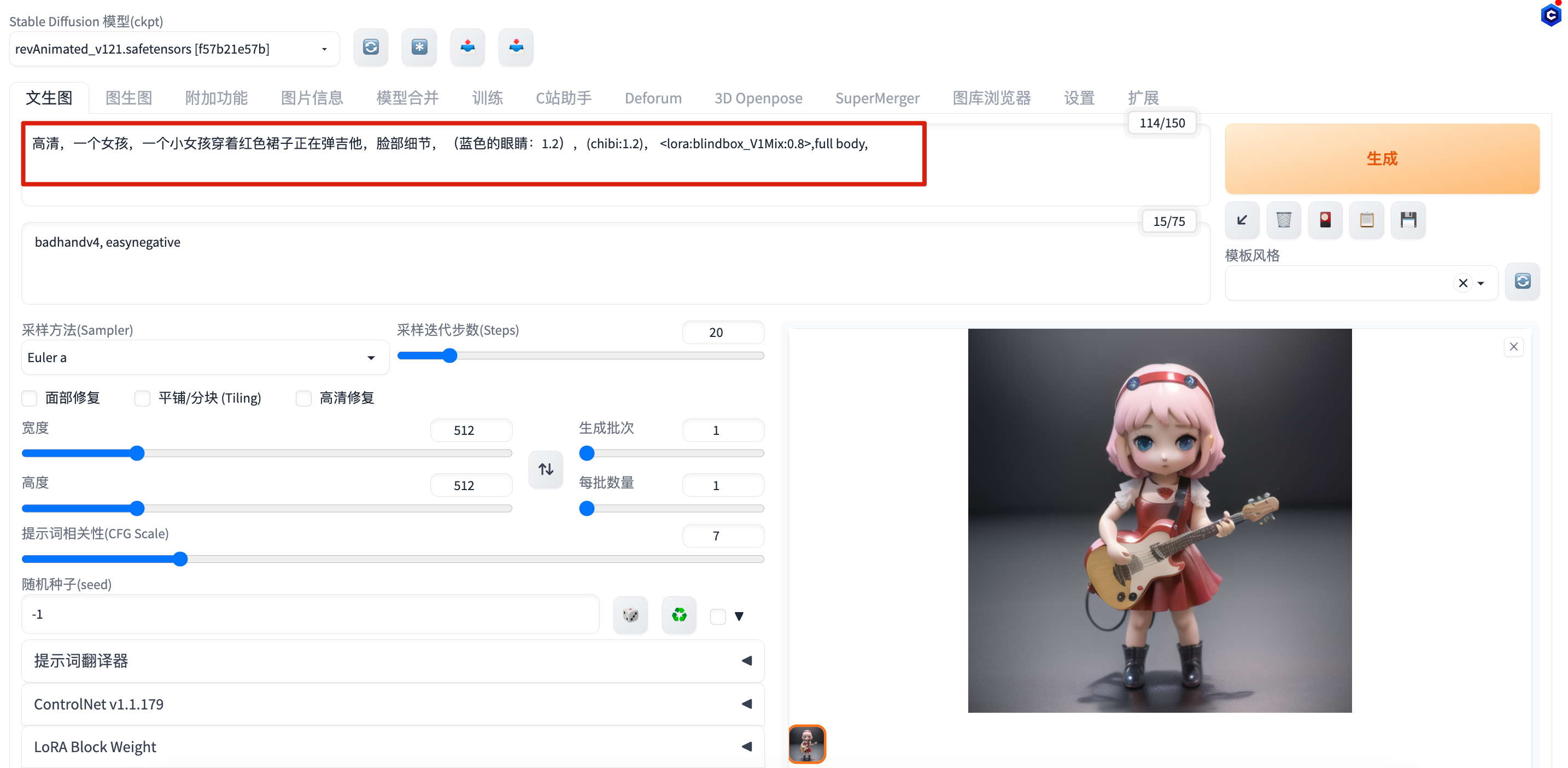Clear the template style selection X
Screen dimensions: 1568x768
pos(1464,283)
